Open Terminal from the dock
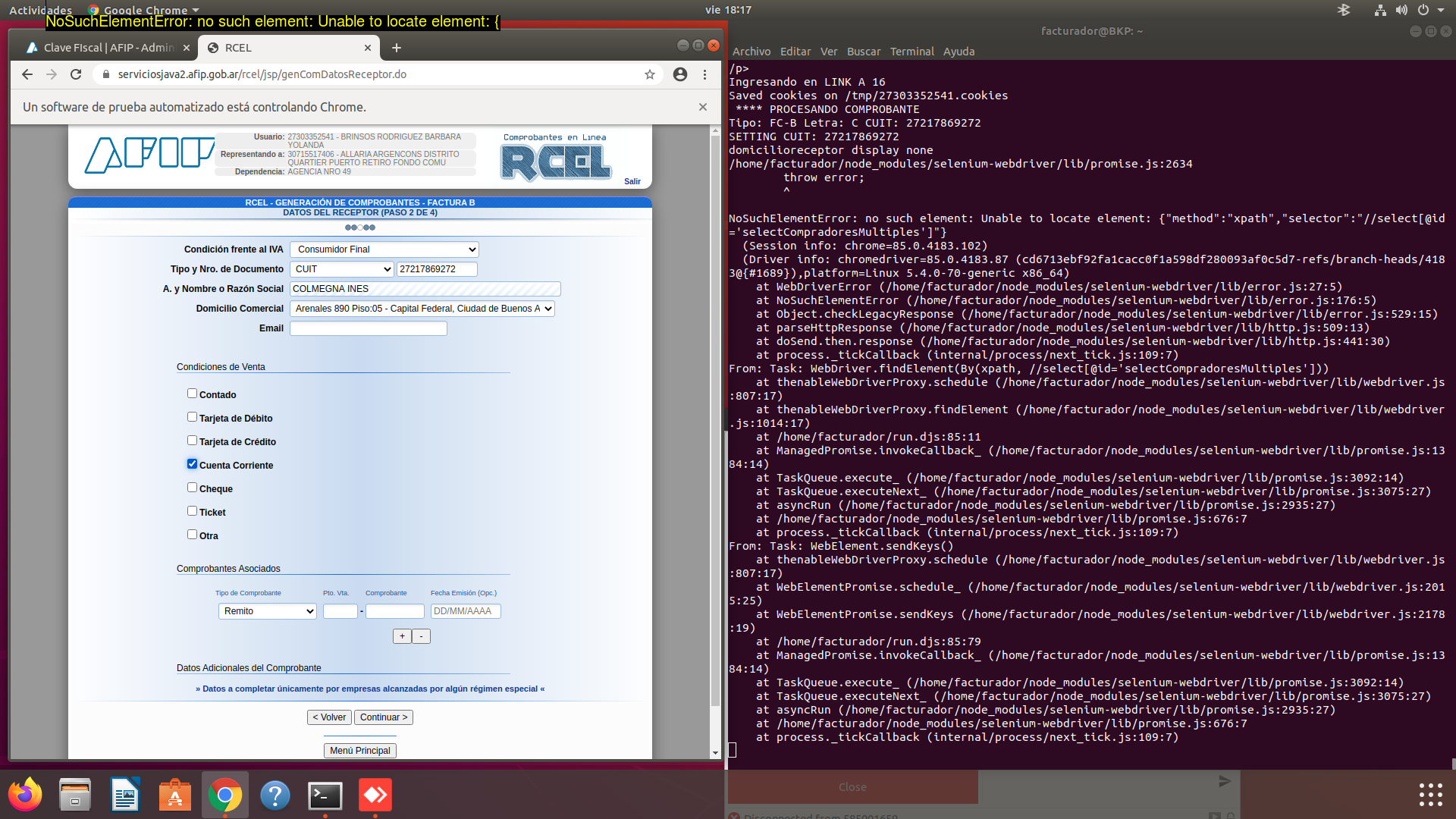Screen dimensions: 1456x819 coord(325,795)
